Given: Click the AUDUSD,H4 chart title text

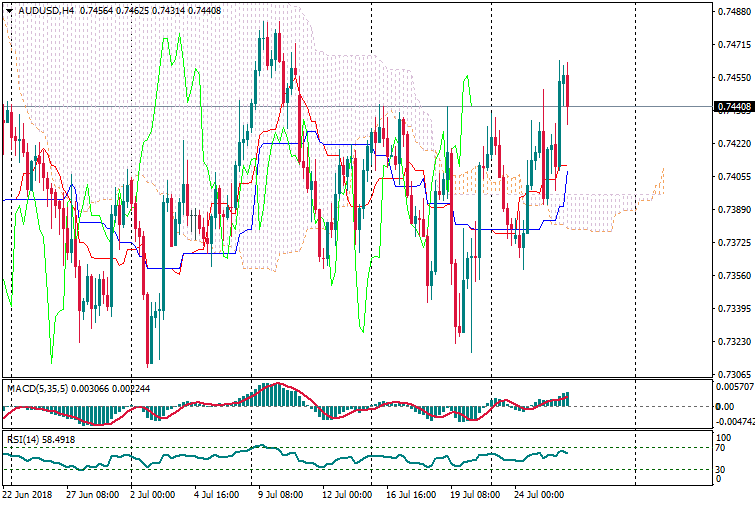Looking at the screenshot, I should point(47,10).
